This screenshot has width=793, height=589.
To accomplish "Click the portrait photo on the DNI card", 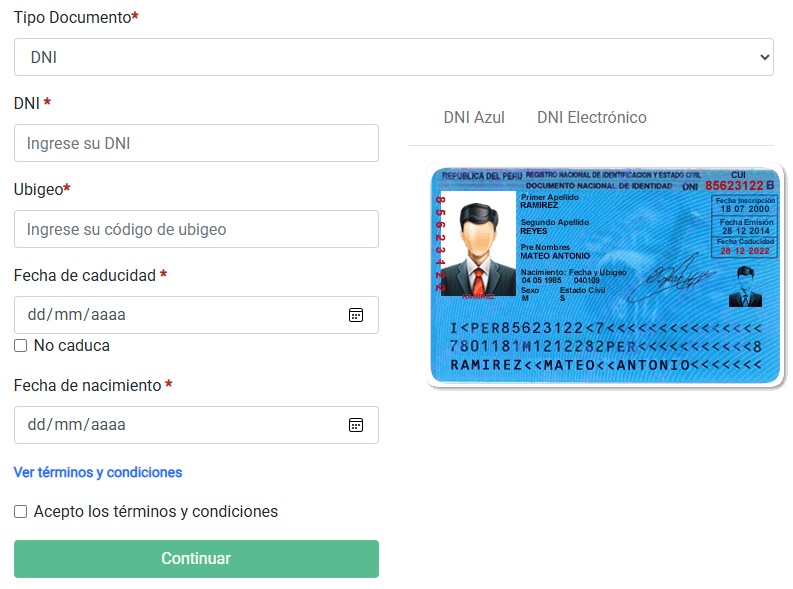I will (479, 244).
